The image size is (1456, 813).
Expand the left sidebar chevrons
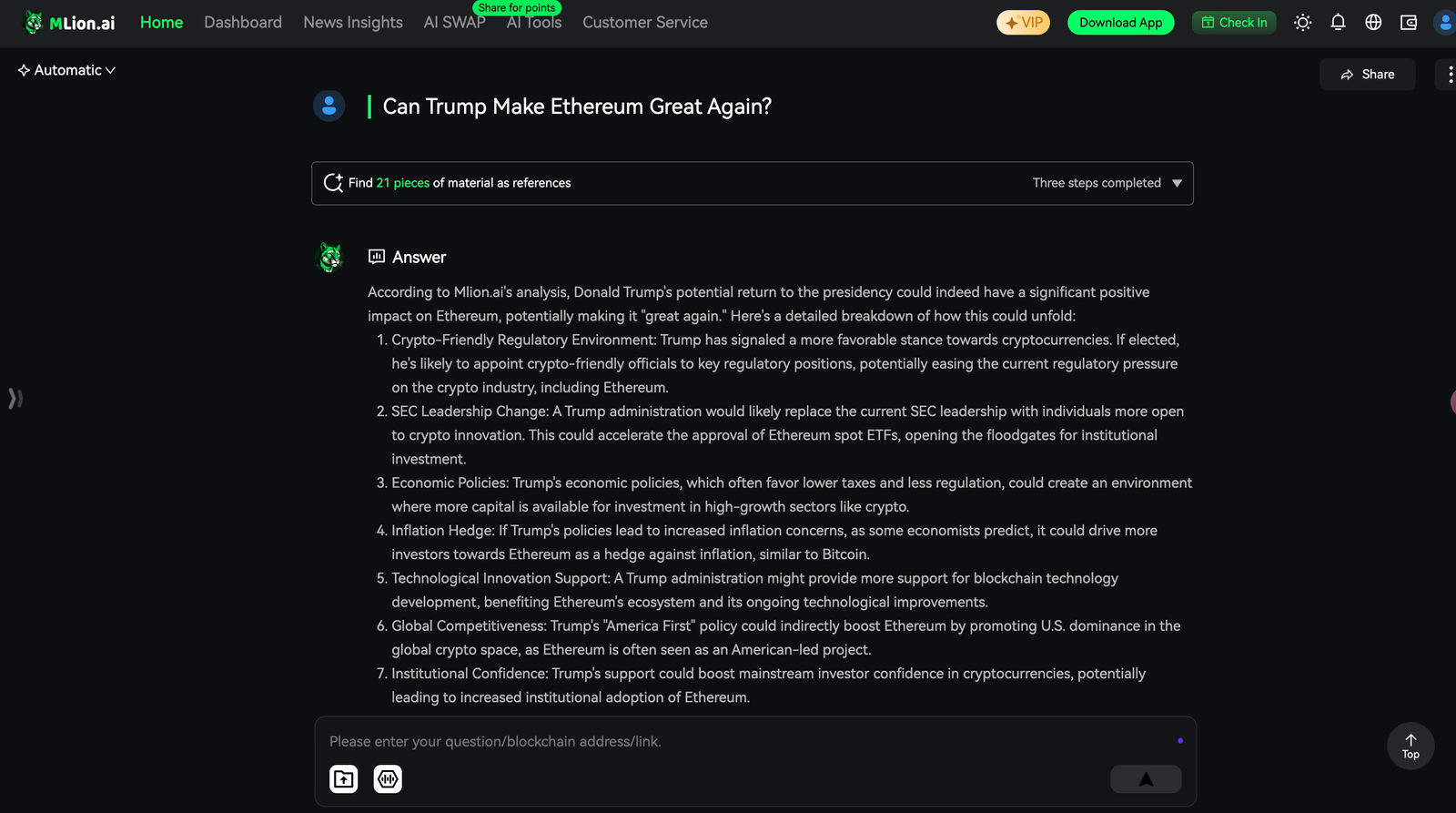(15, 398)
